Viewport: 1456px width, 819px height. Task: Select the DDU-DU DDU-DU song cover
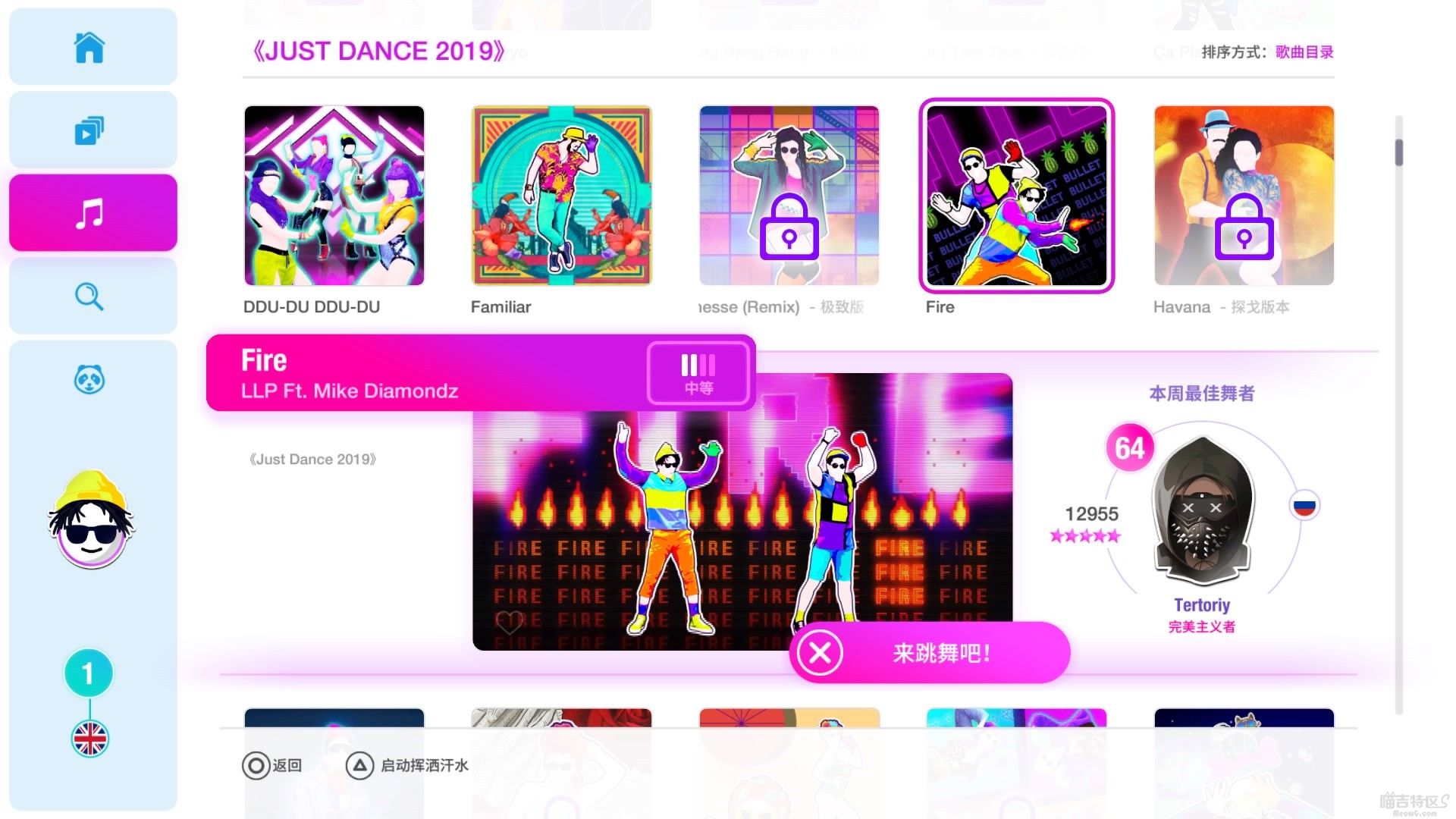(x=334, y=196)
